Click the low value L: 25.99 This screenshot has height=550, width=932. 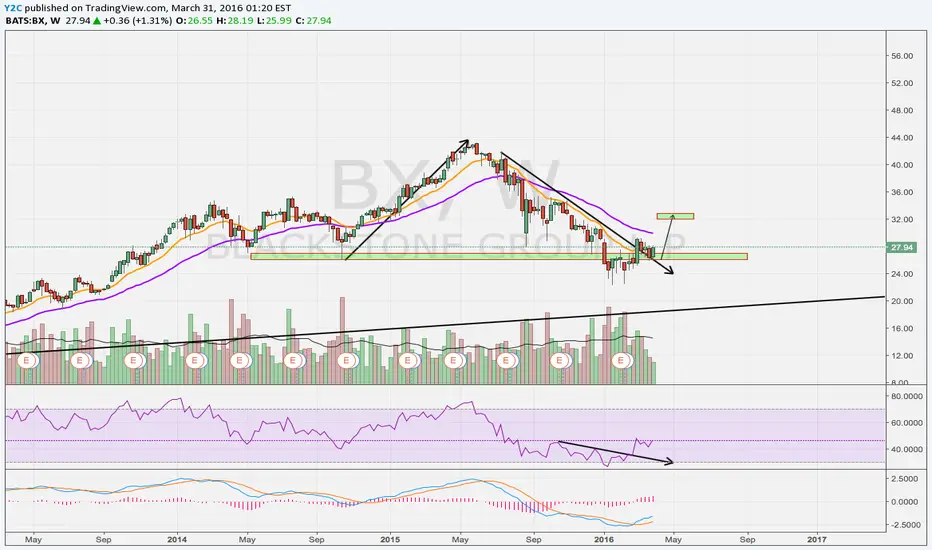pyautogui.click(x=274, y=21)
